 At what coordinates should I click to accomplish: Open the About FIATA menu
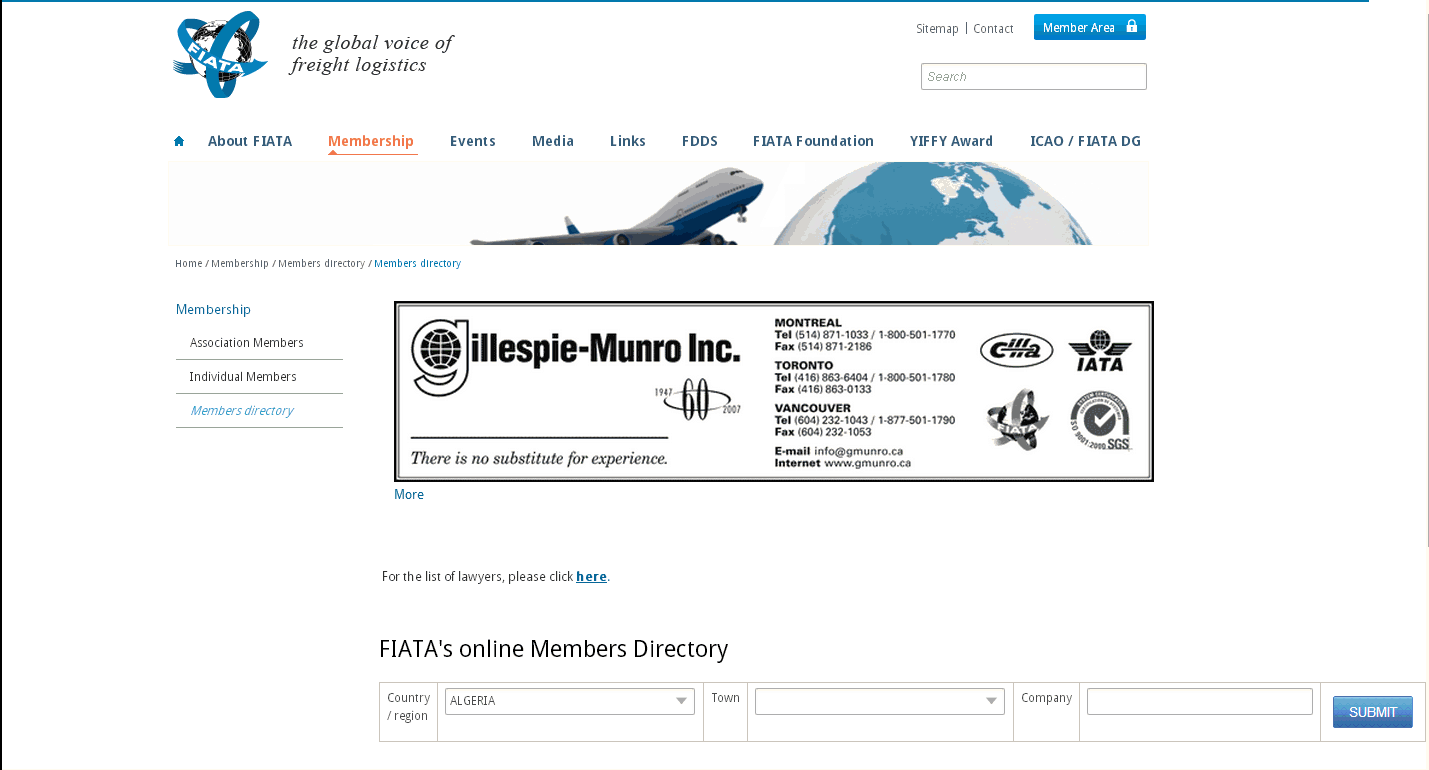click(x=250, y=141)
